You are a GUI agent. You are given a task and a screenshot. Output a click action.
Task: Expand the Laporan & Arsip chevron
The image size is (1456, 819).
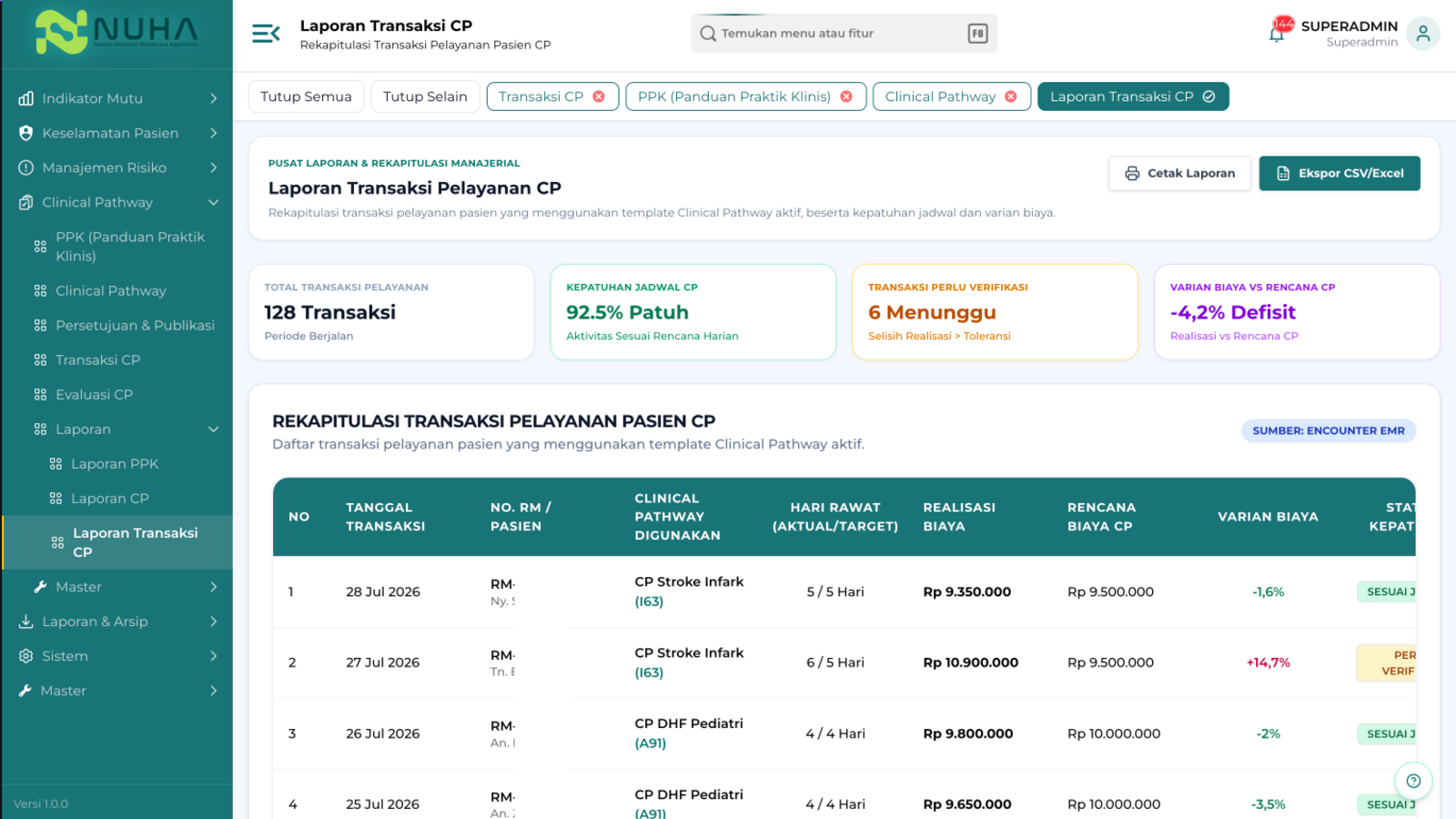(x=214, y=622)
